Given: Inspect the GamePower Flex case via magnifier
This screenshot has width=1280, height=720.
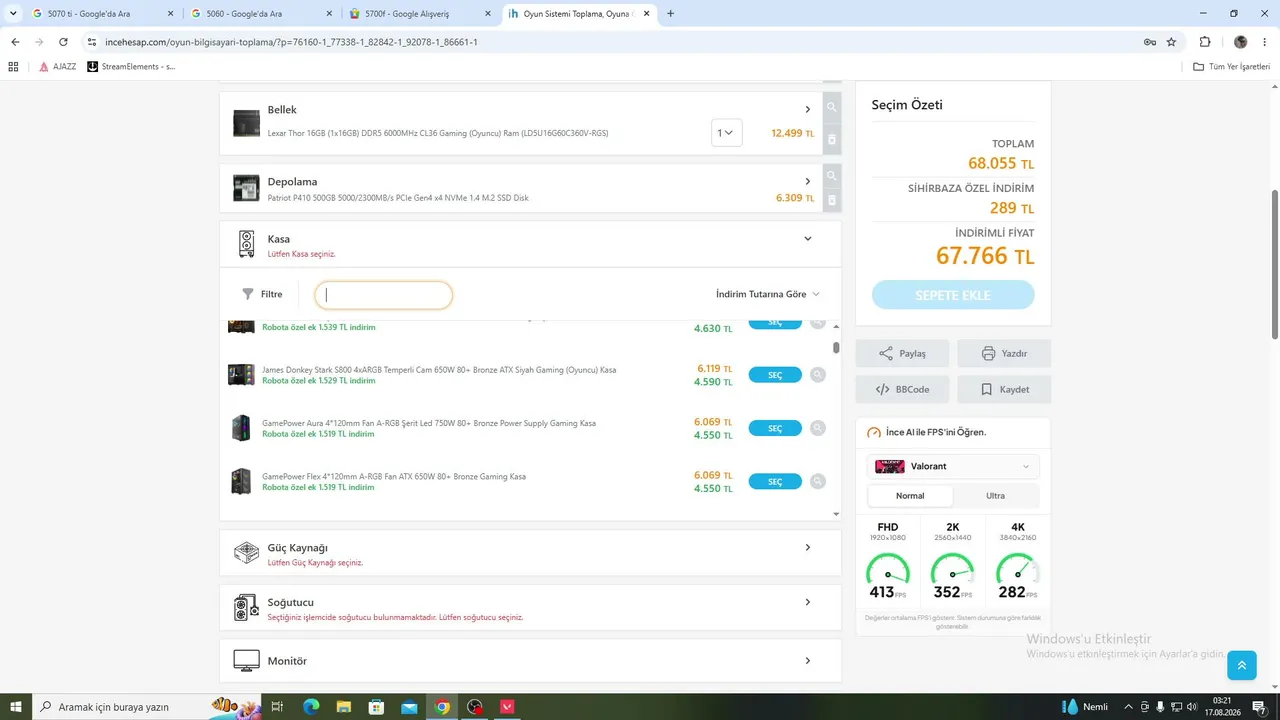Looking at the screenshot, I should (x=818, y=481).
